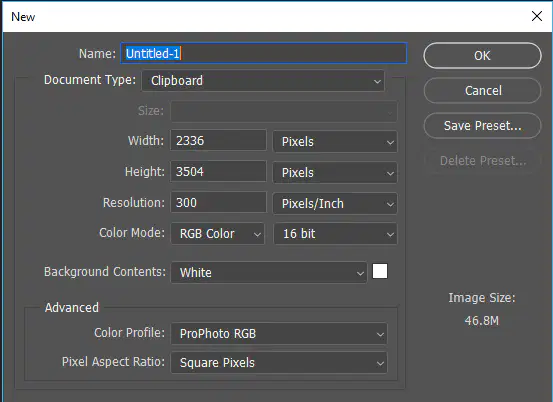Click OK to create the document
The image size is (553, 402).
[482, 55]
